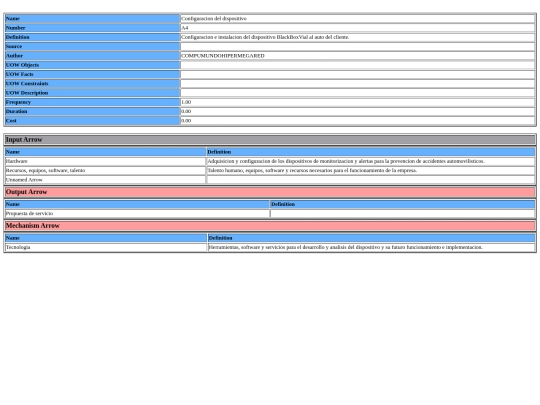Select the 'Recursos, equipos, software, talento' row
Image resolution: width=540 pixels, height=405 pixels.
pyautogui.click(x=105, y=170)
